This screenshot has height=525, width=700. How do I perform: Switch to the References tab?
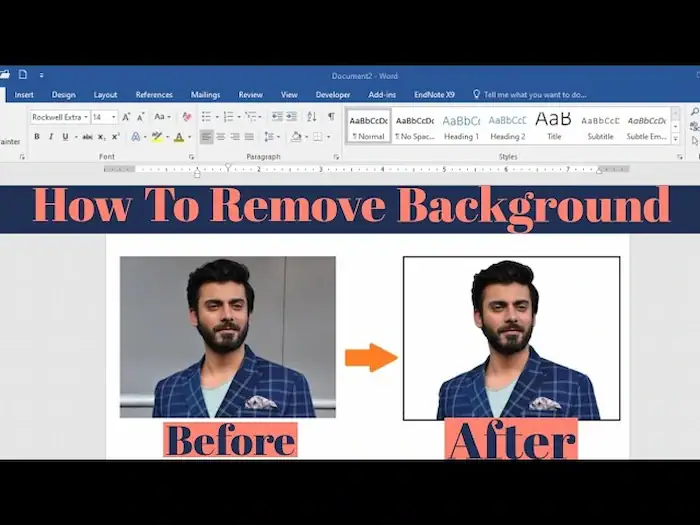point(154,95)
